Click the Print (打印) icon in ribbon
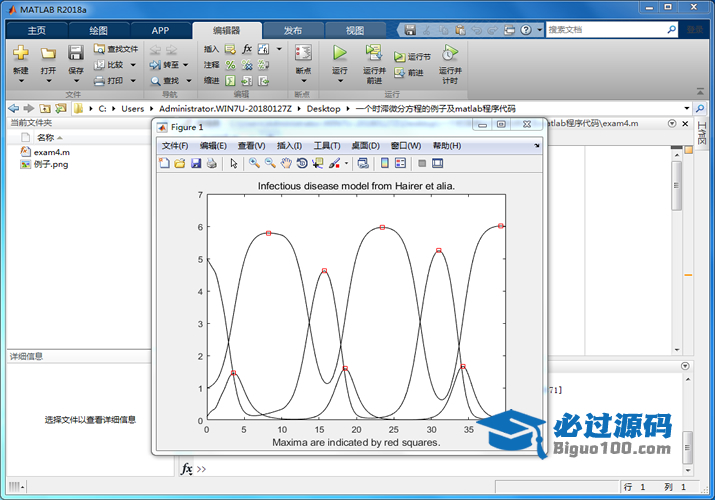Screen dimensions: 715x500 pos(99,81)
